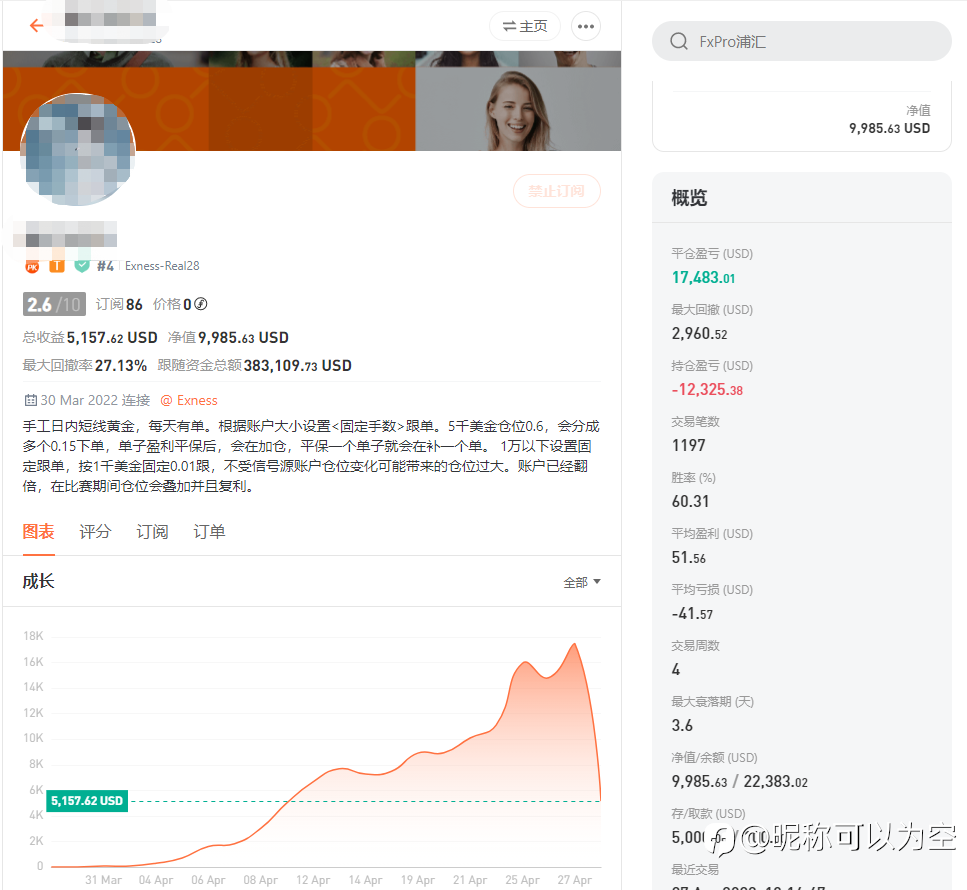This screenshot has width=967, height=890.
Task: Click the 5,157.62 USD chart marker label
Action: coord(87,801)
